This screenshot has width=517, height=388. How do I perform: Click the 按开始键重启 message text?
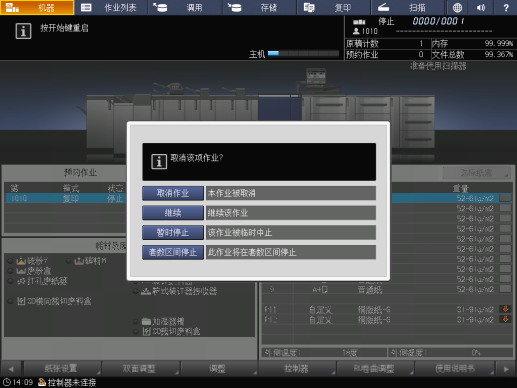[x=65, y=28]
